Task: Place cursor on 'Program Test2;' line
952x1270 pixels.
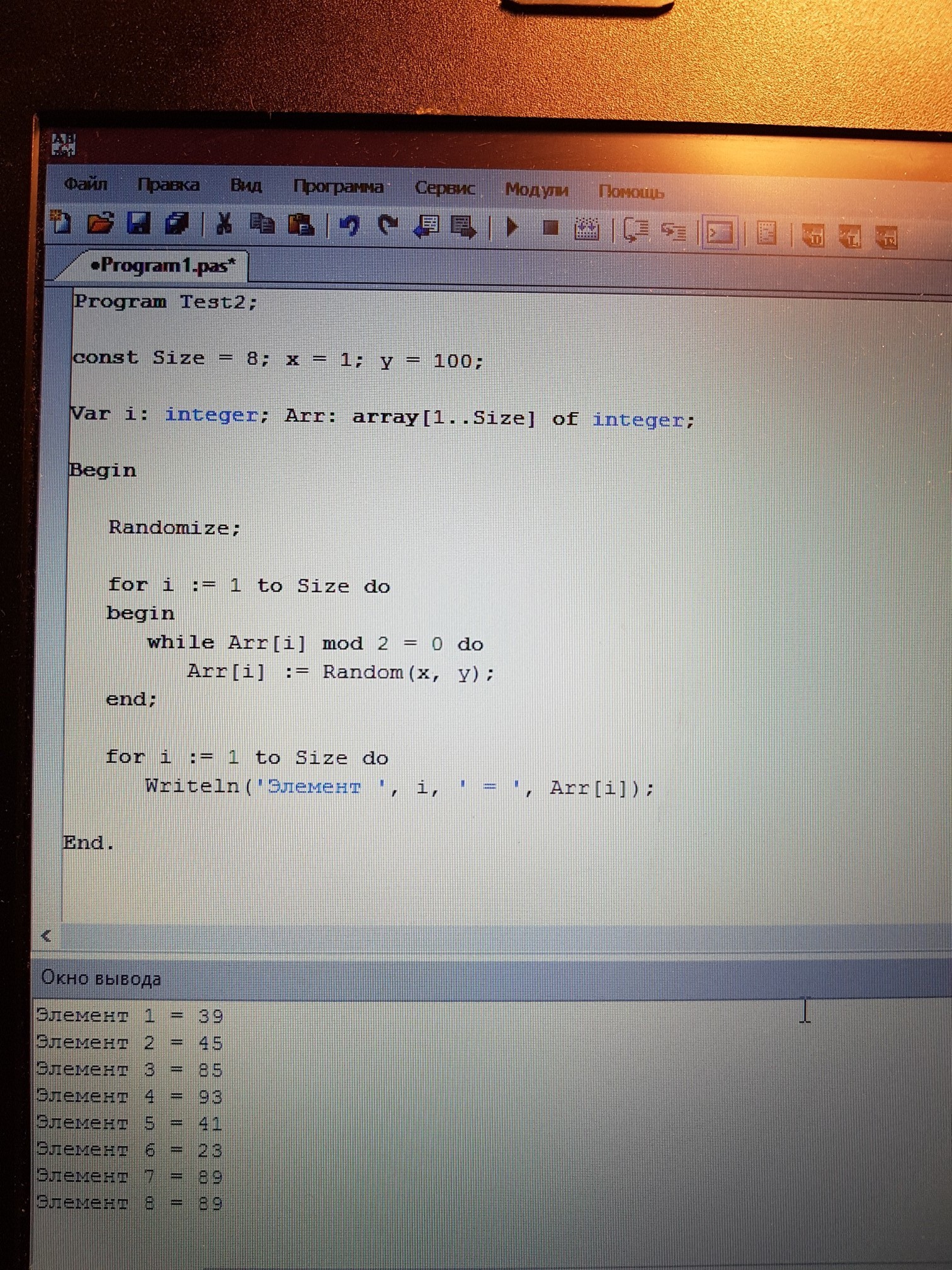Action: coord(166,302)
